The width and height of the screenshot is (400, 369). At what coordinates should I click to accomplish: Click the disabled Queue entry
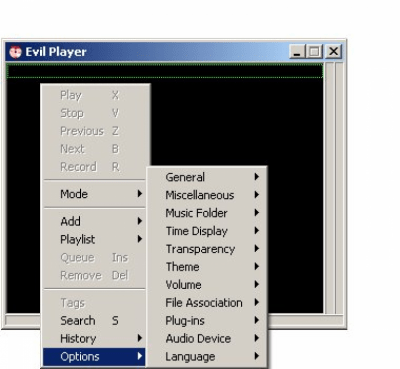click(95, 257)
